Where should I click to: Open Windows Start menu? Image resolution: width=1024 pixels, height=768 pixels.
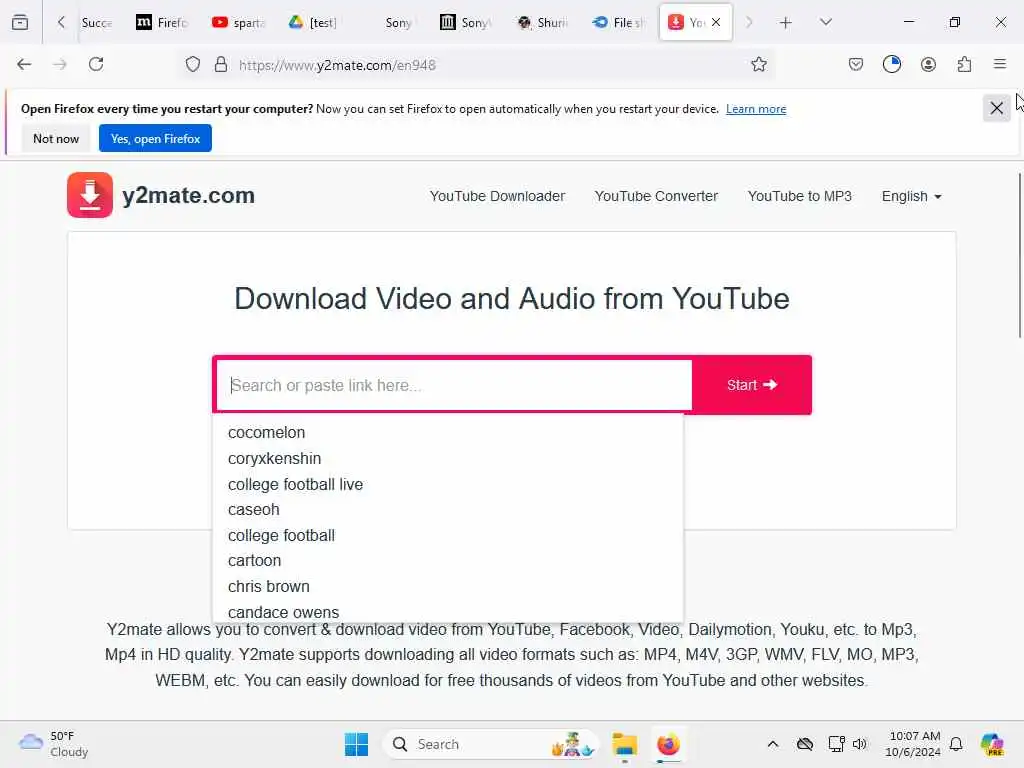(356, 744)
